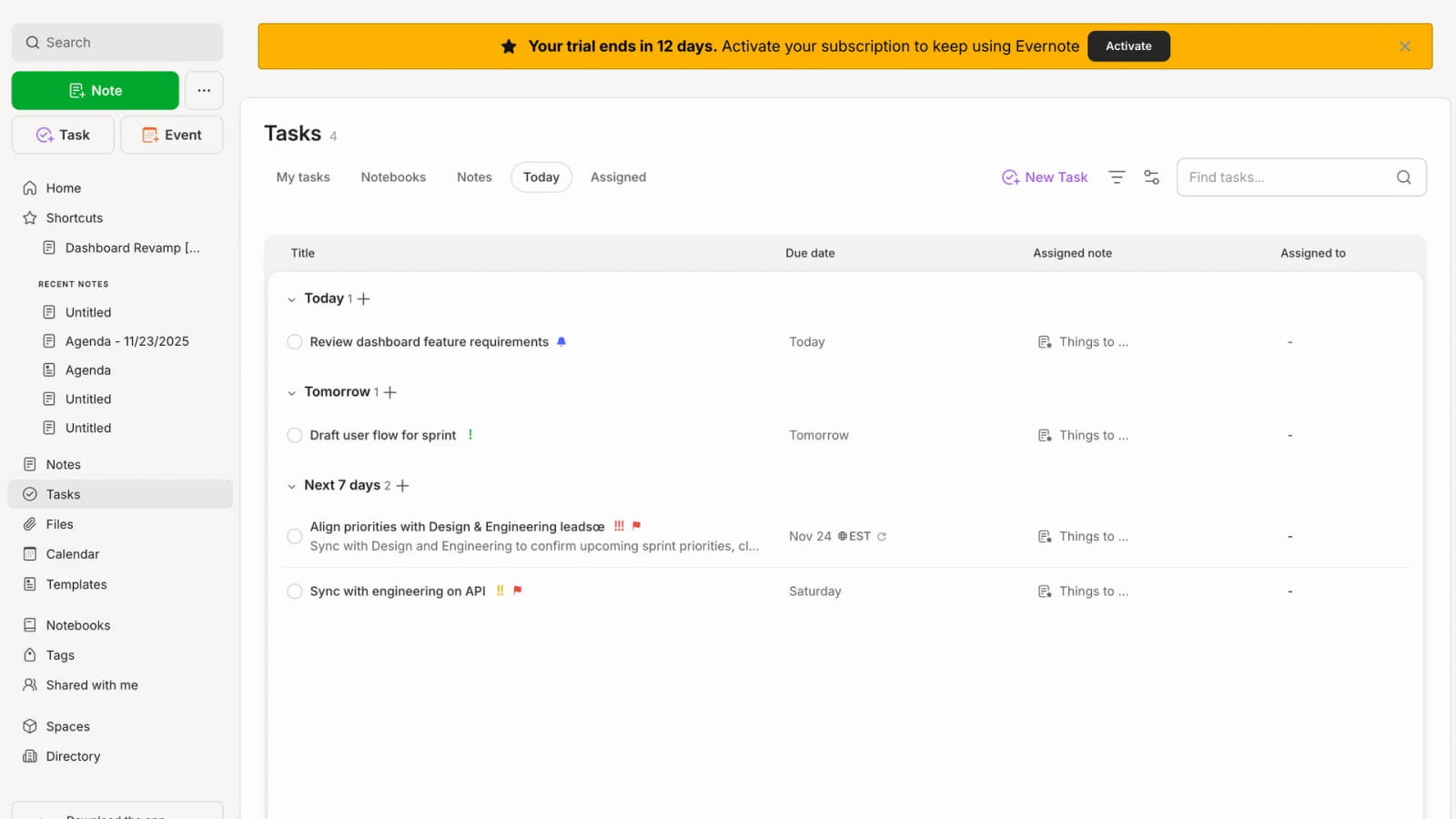Switch to the Notebooks tab
1456x819 pixels.
[x=393, y=177]
